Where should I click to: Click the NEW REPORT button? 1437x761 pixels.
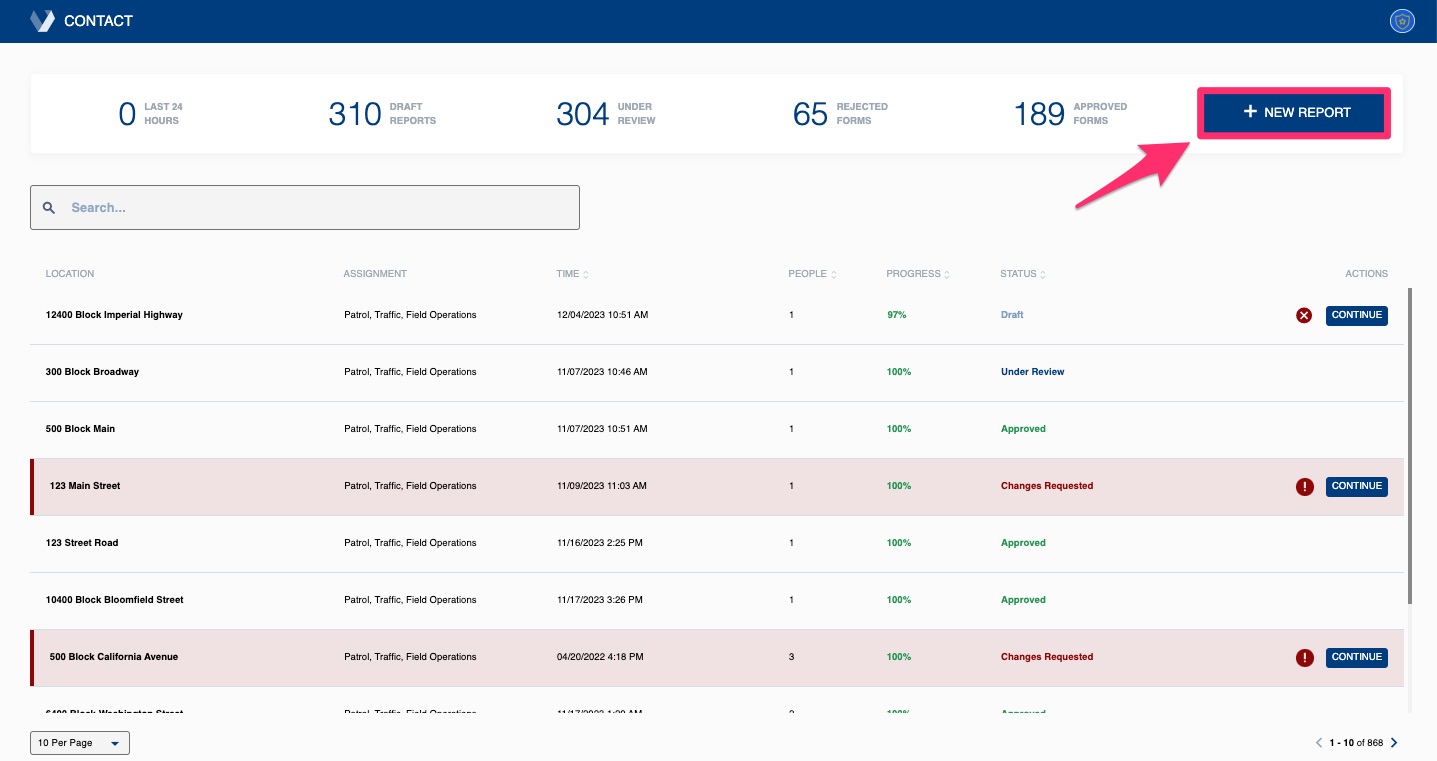pos(1293,112)
